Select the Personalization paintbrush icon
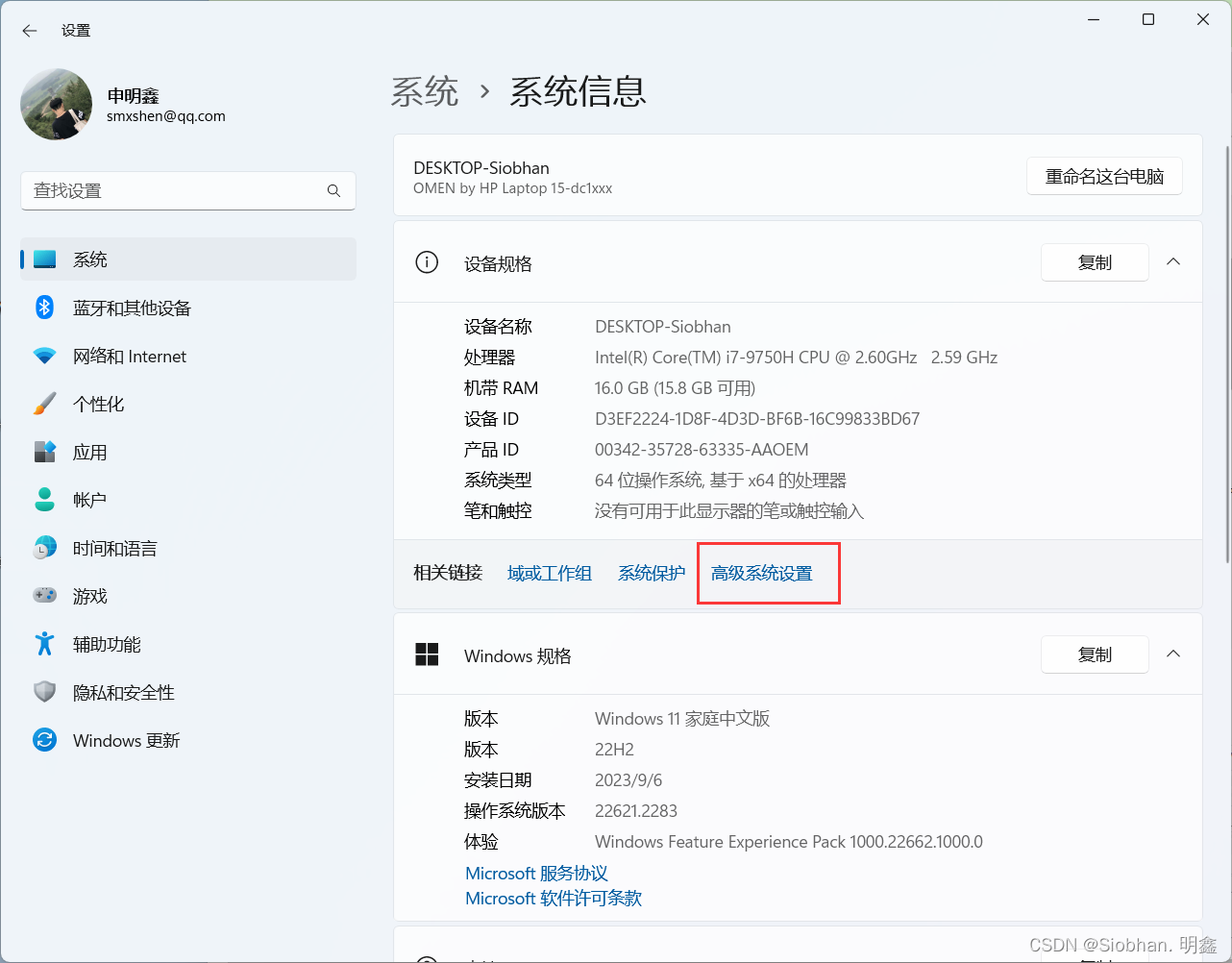This screenshot has width=1232, height=963. [44, 404]
